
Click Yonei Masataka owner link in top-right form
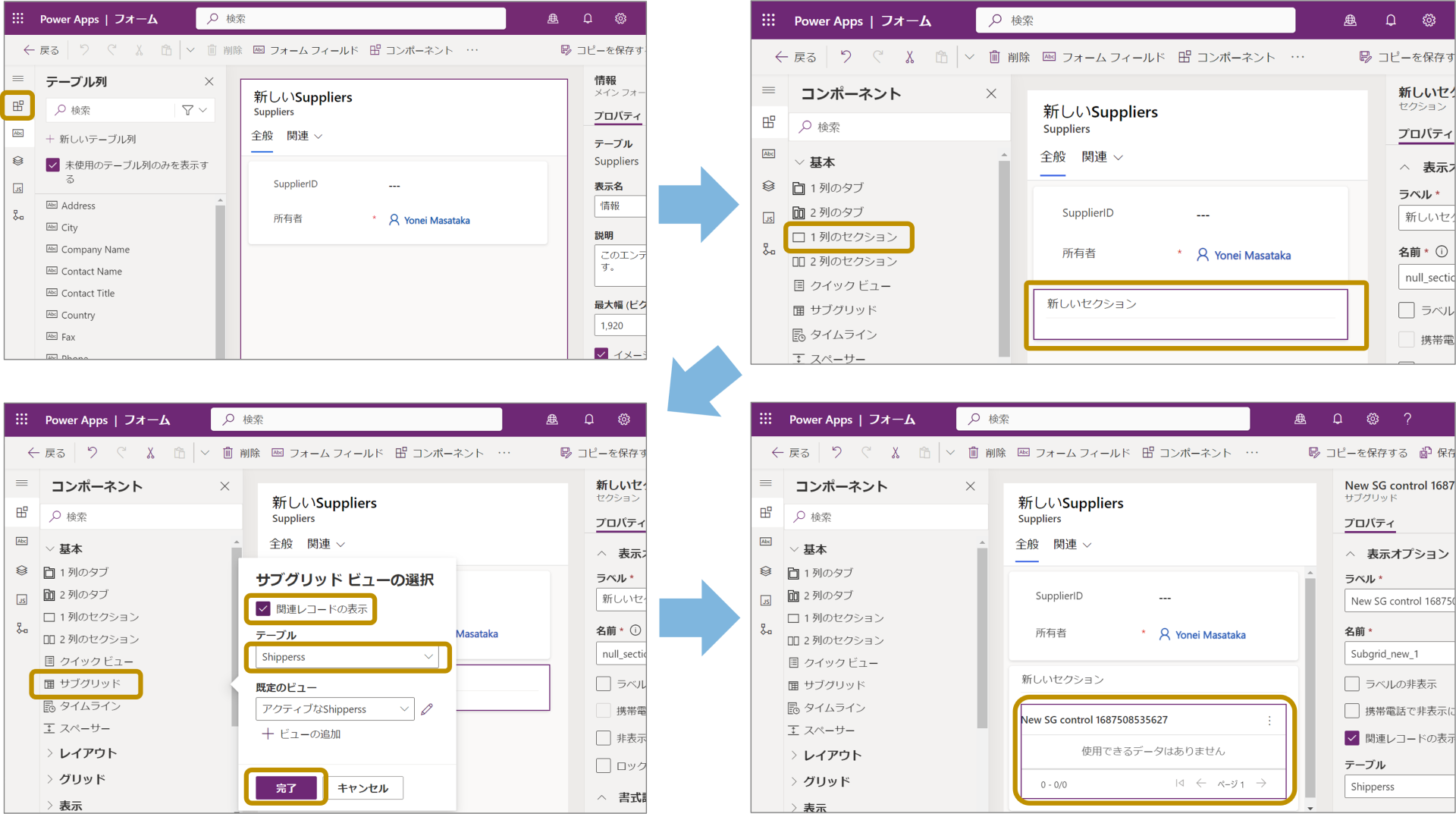click(x=1252, y=256)
